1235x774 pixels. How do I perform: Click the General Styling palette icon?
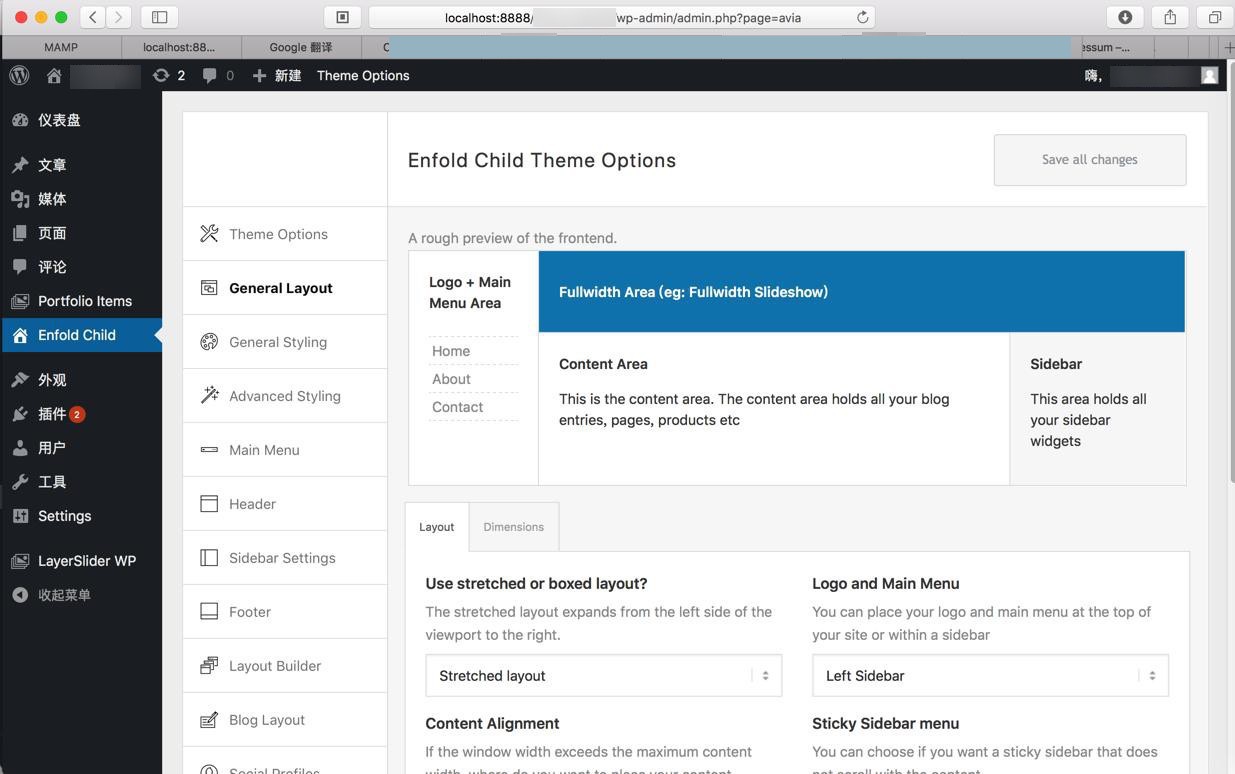coord(209,342)
